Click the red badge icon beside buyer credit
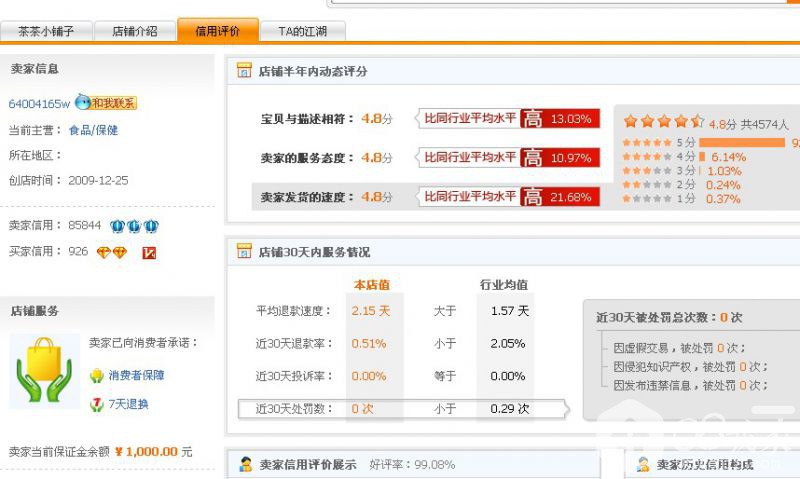 149,253
